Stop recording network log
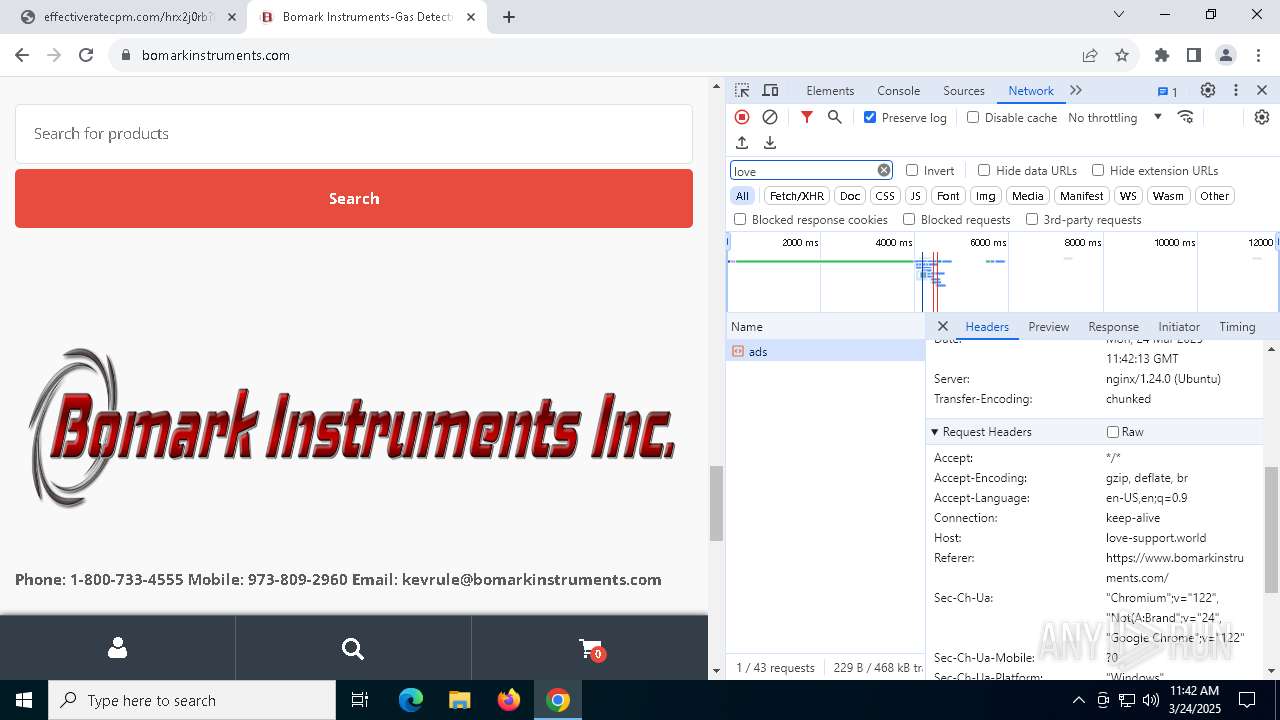The width and height of the screenshot is (1280, 720). point(742,117)
